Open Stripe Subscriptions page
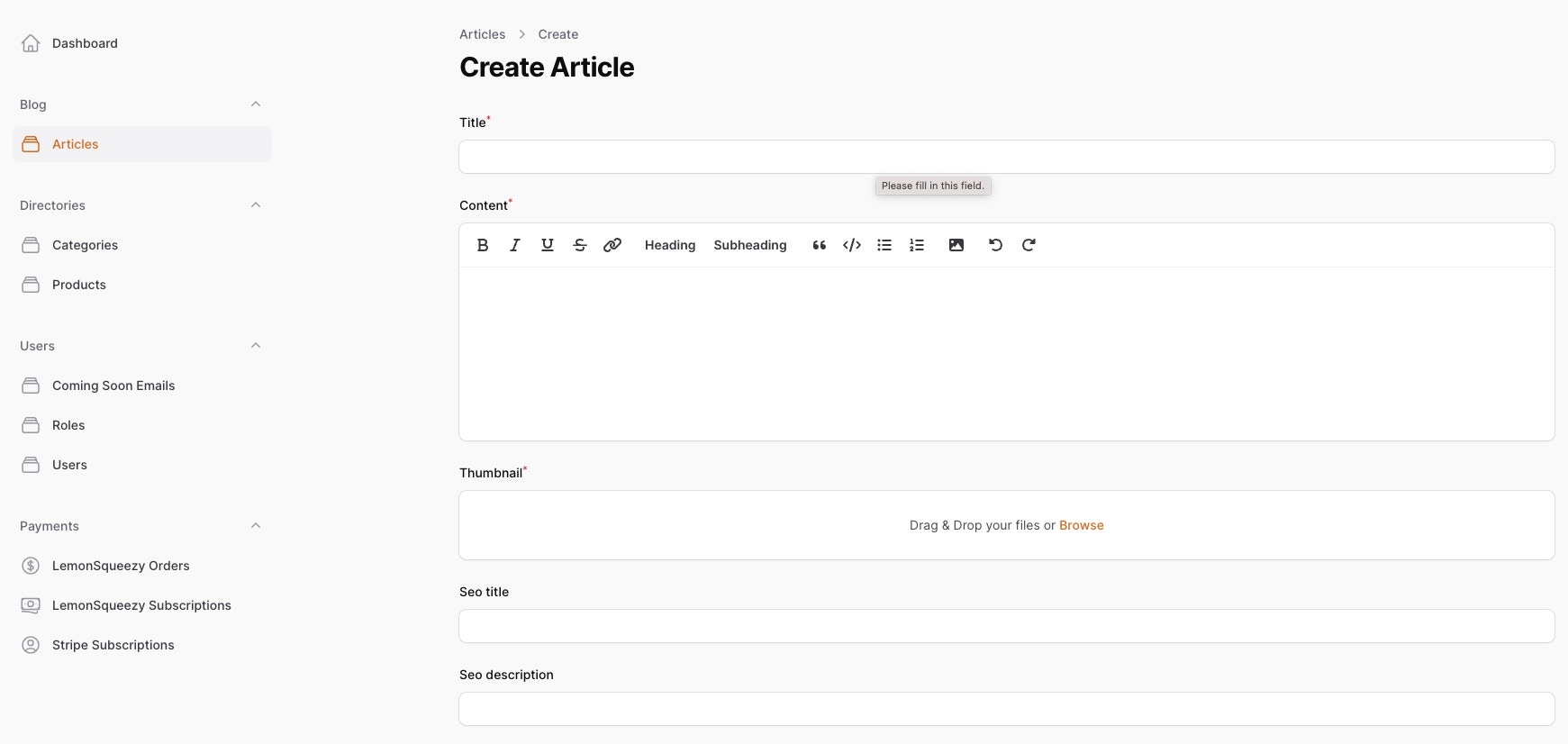 tap(142, 645)
